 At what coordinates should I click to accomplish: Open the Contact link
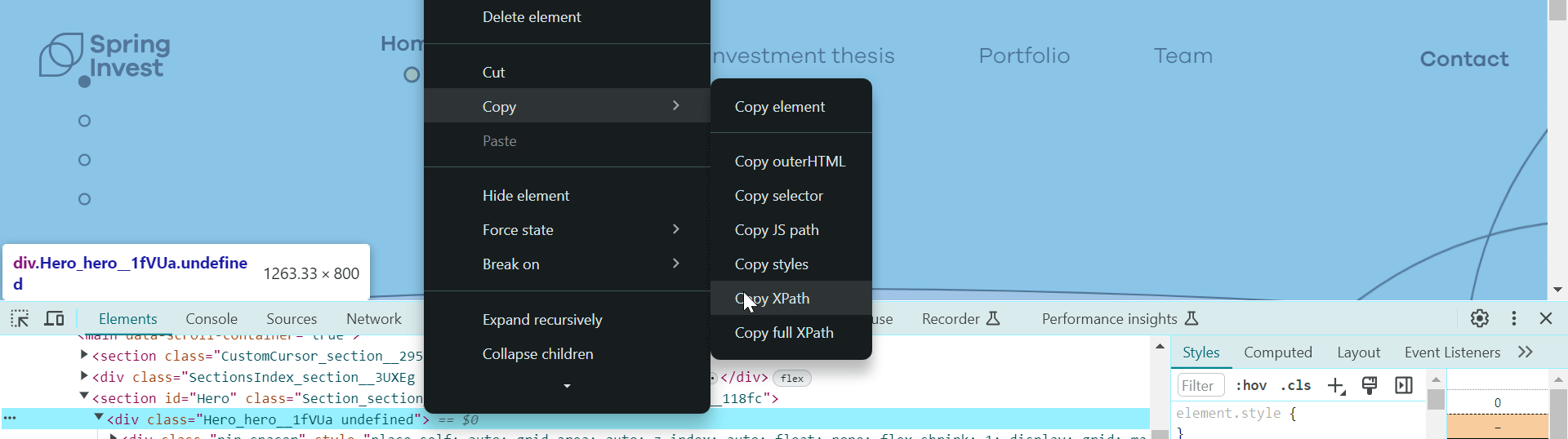(1464, 59)
